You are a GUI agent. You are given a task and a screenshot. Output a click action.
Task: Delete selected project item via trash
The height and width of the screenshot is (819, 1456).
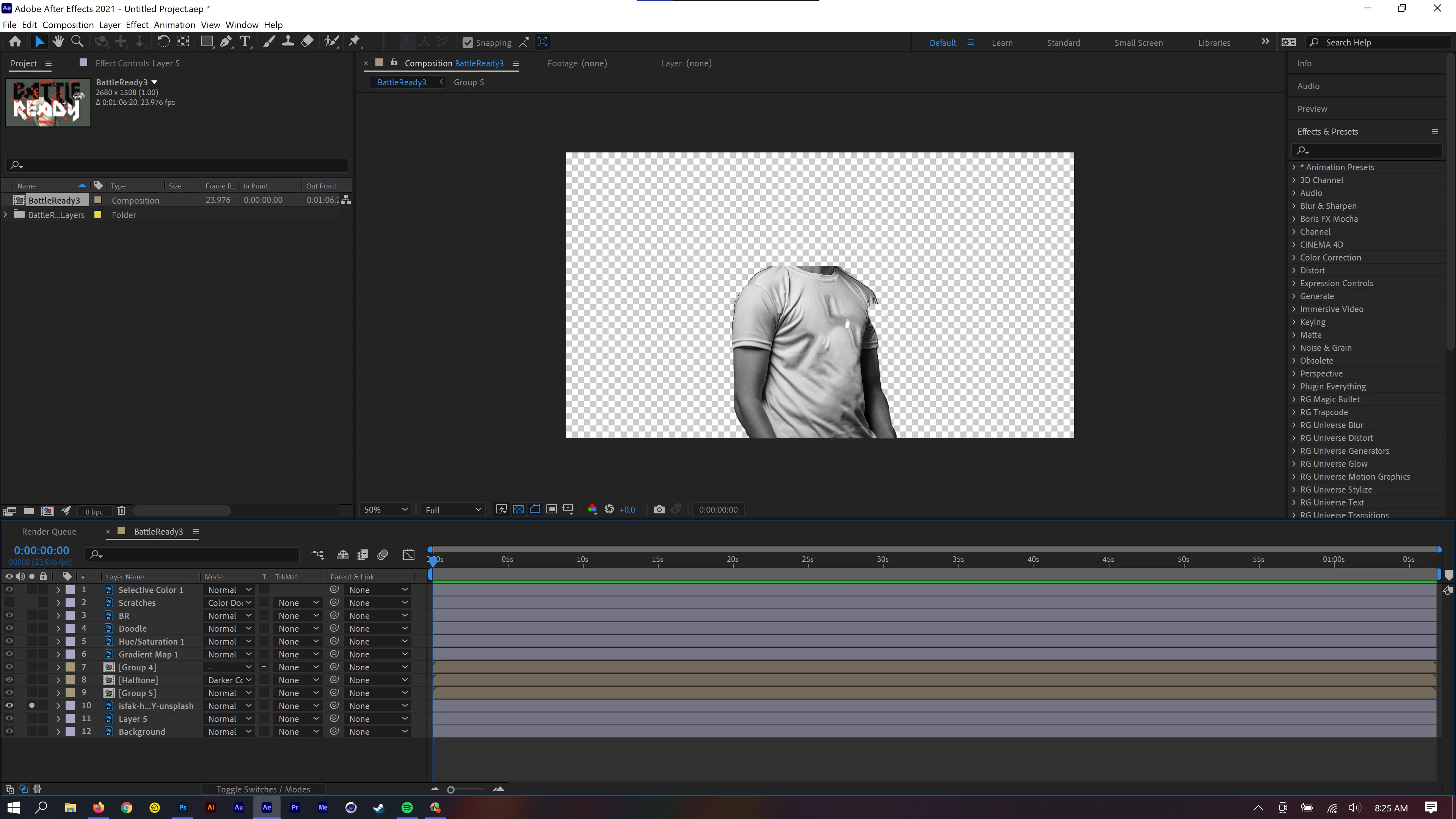pos(121,511)
